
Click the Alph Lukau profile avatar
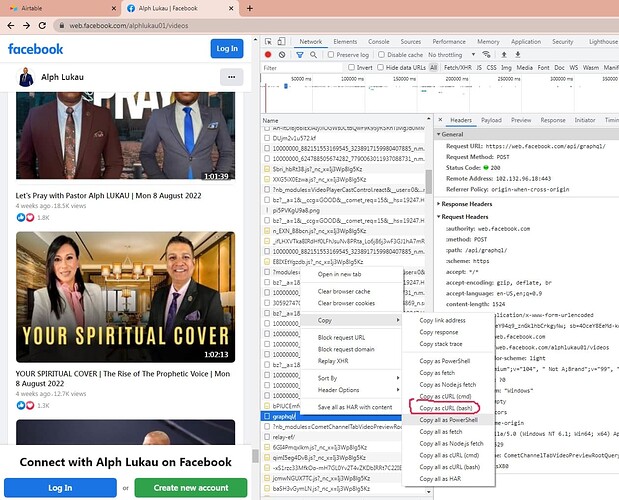(26, 77)
